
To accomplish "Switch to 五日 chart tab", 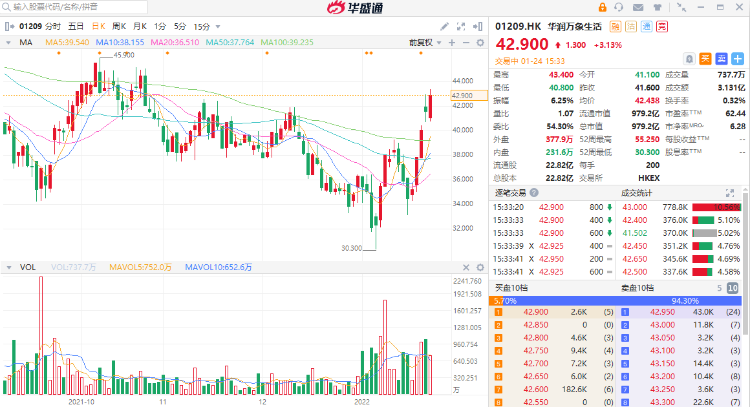I will point(76,26).
